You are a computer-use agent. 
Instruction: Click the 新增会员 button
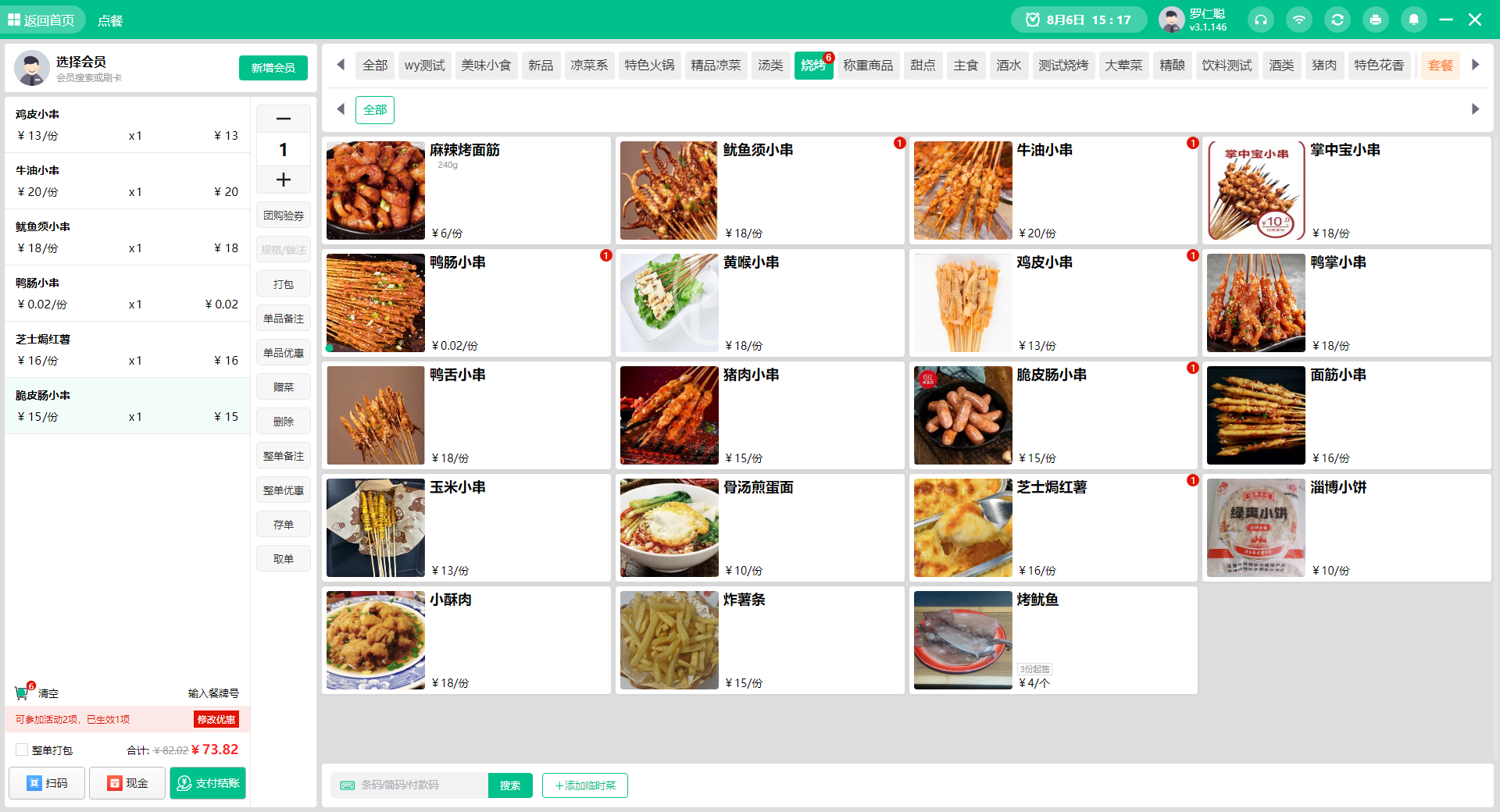tap(273, 68)
